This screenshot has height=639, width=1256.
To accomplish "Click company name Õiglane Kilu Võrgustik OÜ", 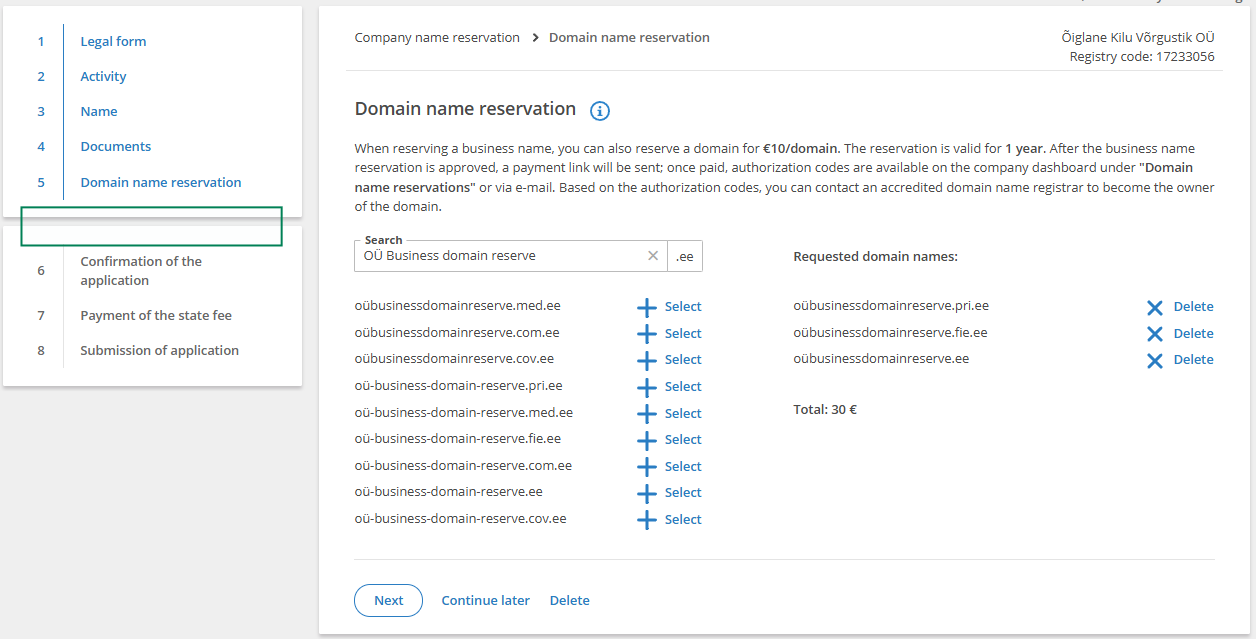I will point(1138,38).
